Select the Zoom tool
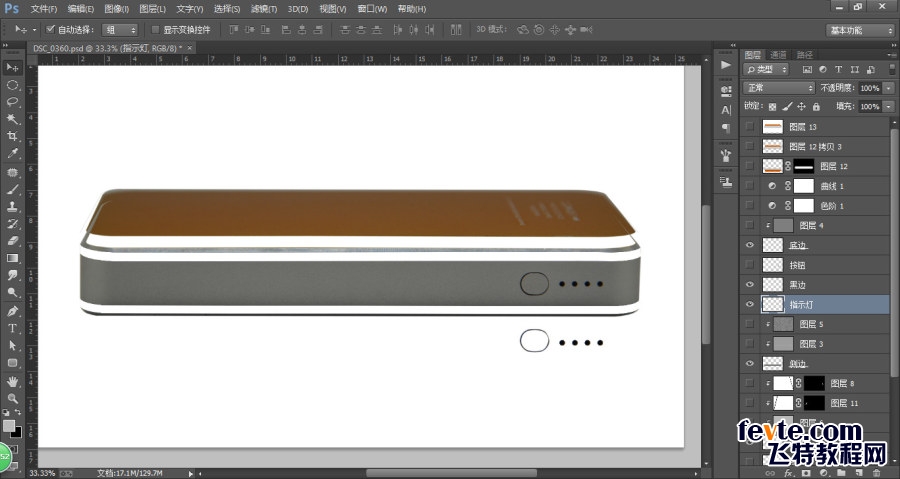900x479 pixels. 12,398
